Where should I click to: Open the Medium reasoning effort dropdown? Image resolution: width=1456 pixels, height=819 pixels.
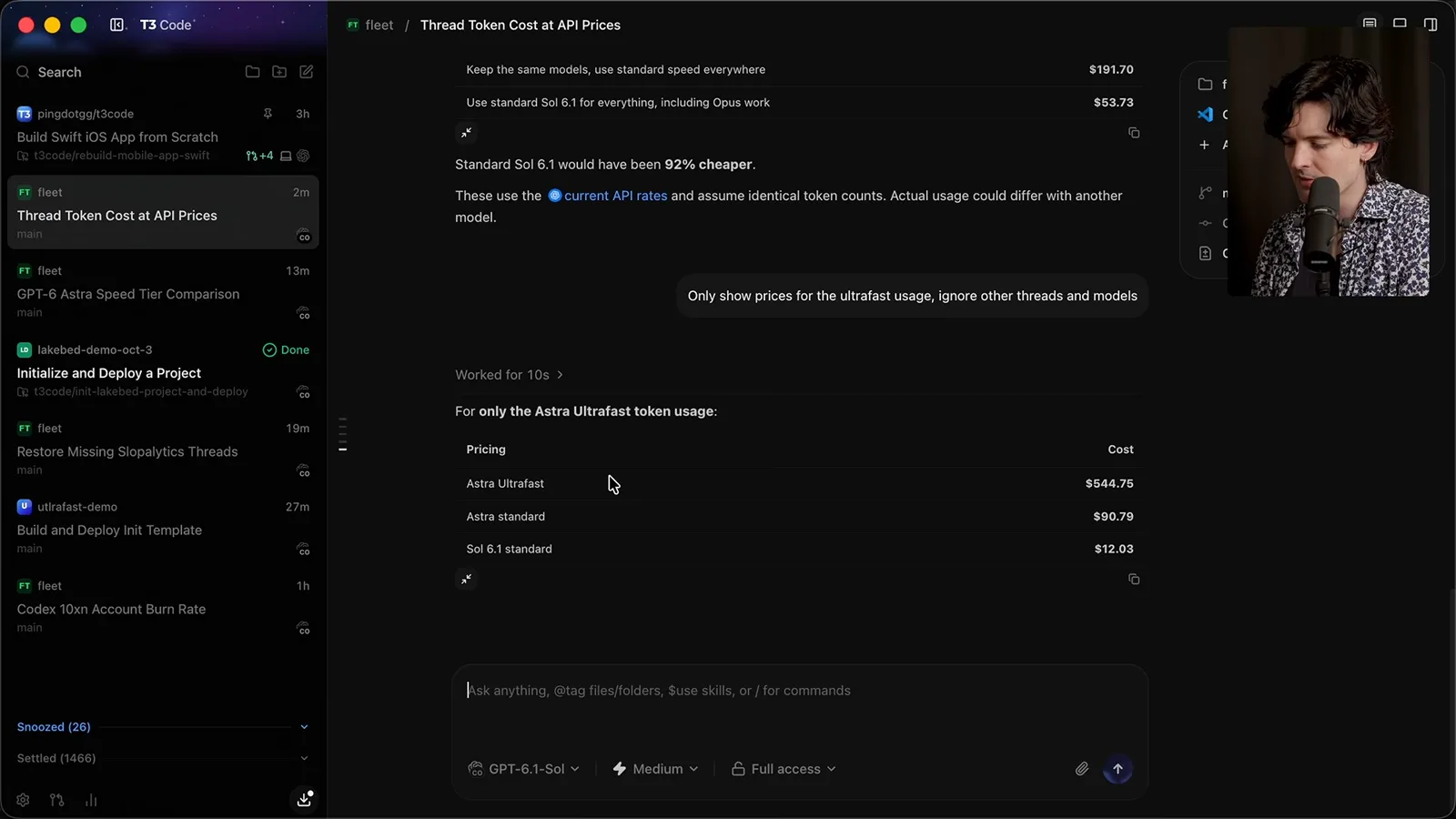pos(655,769)
